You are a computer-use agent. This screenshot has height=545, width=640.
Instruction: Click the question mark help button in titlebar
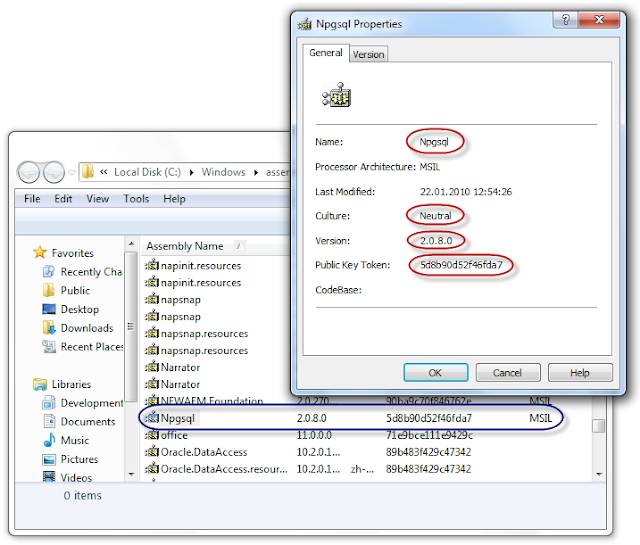tap(565, 19)
